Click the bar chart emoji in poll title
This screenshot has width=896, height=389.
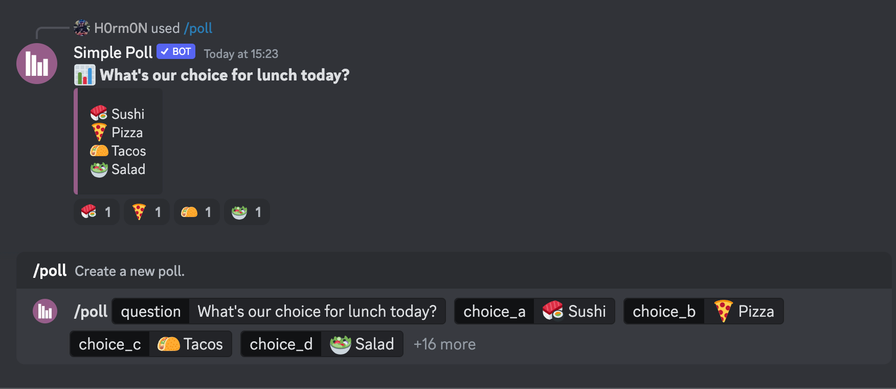tap(85, 75)
